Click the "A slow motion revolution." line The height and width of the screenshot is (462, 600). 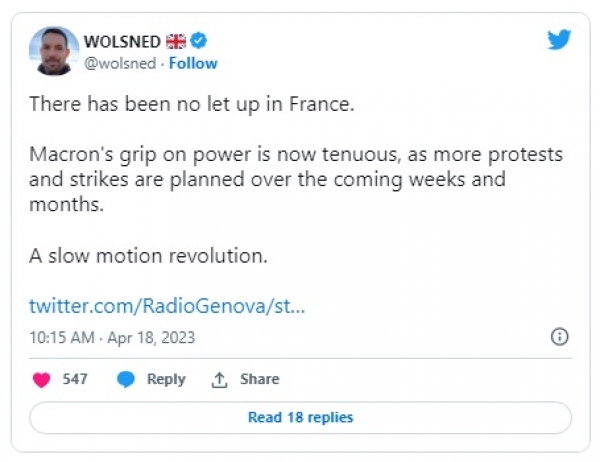click(x=148, y=255)
